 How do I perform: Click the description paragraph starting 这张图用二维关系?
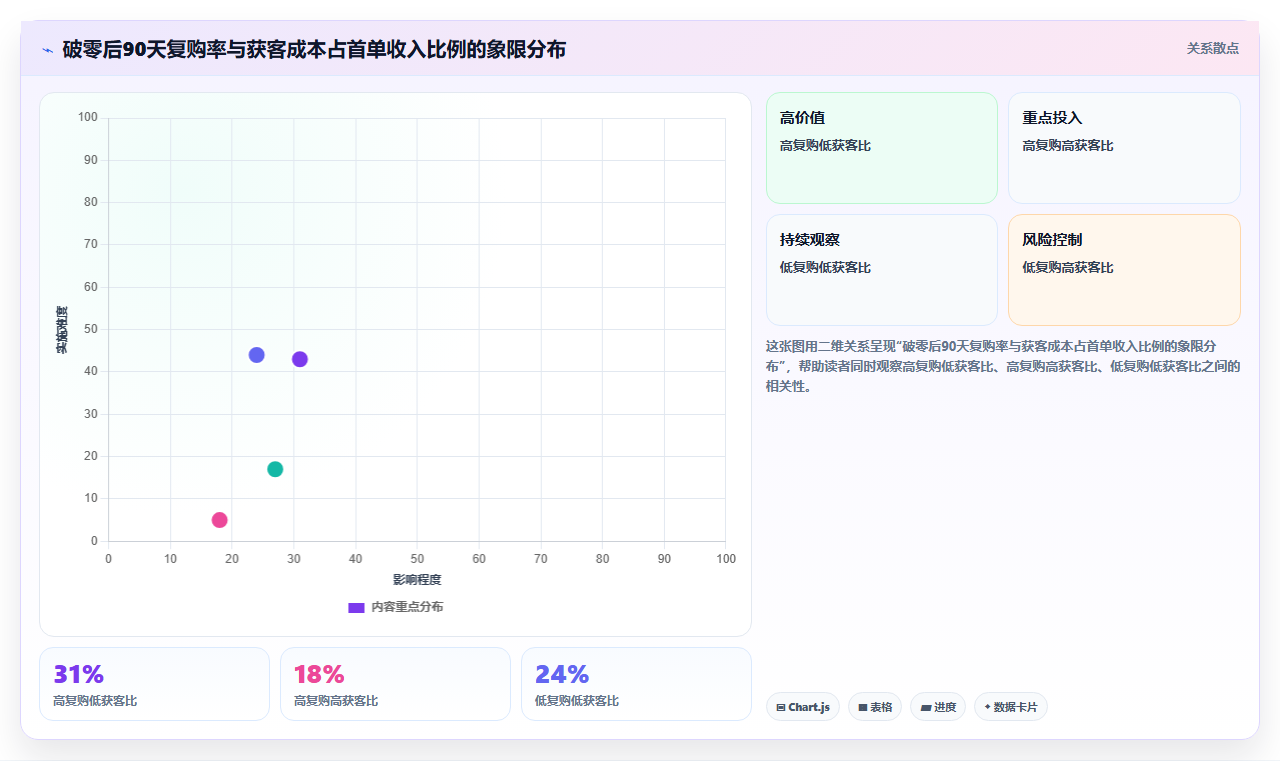(1003, 366)
